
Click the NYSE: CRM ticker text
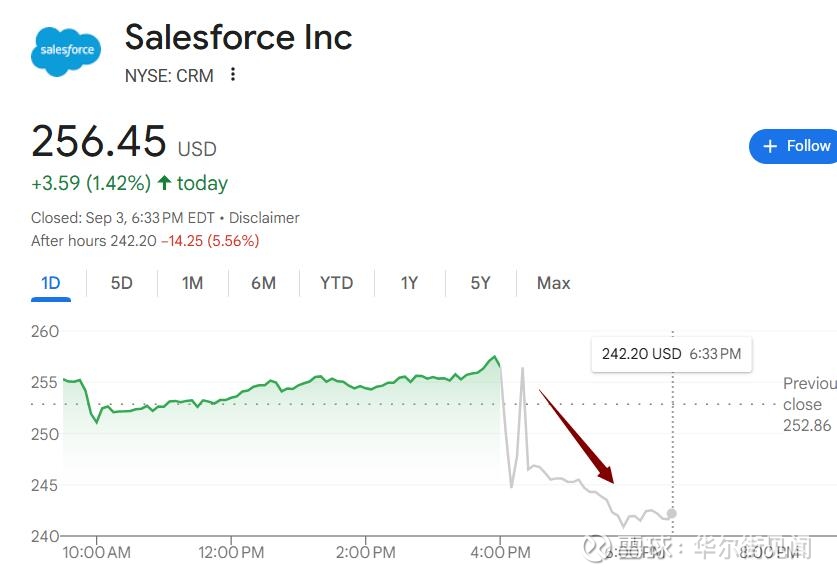[x=169, y=75]
